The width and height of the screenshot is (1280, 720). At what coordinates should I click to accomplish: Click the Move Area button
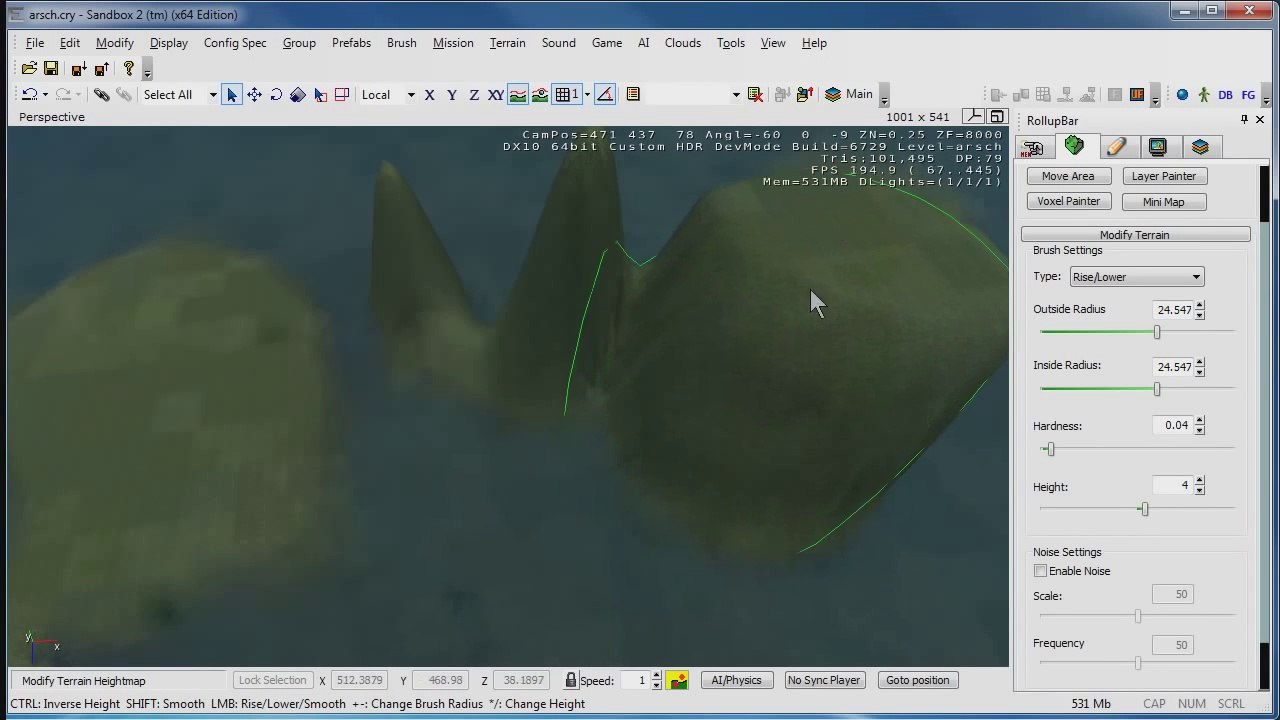coord(1068,176)
